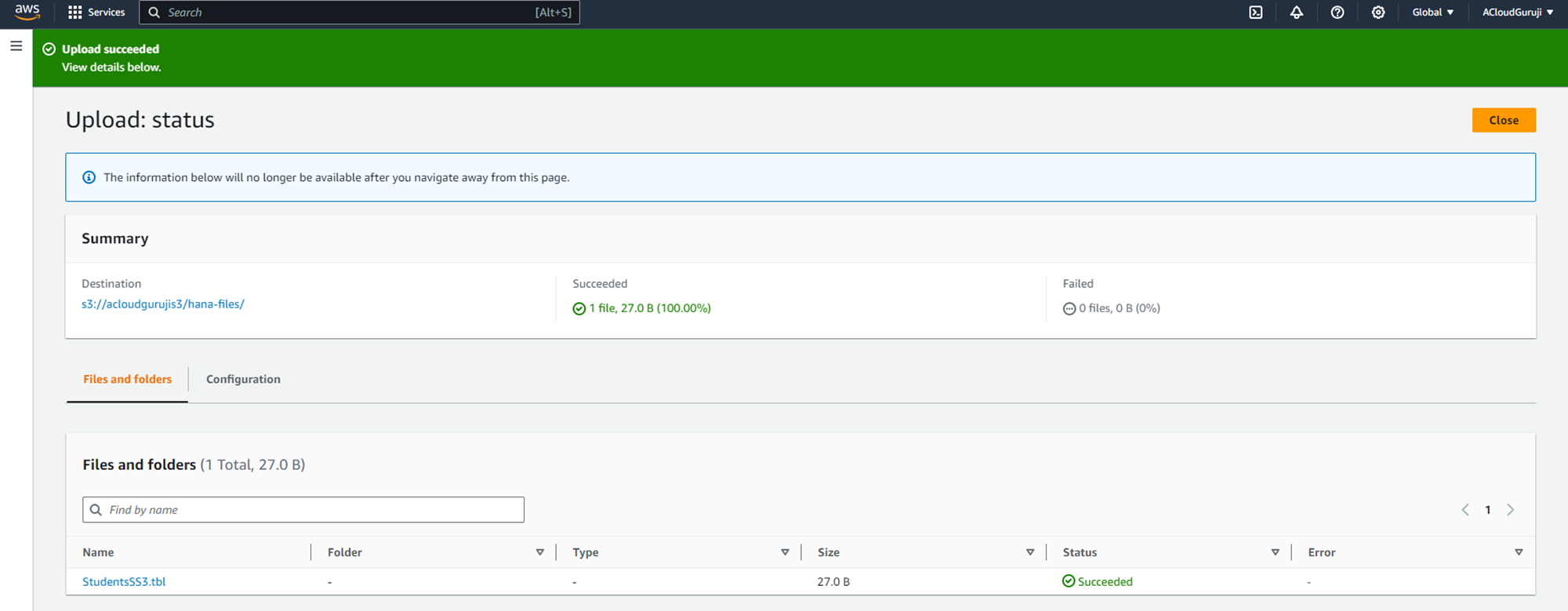Open the AWS home logo
1568x611 pixels.
(x=27, y=12)
